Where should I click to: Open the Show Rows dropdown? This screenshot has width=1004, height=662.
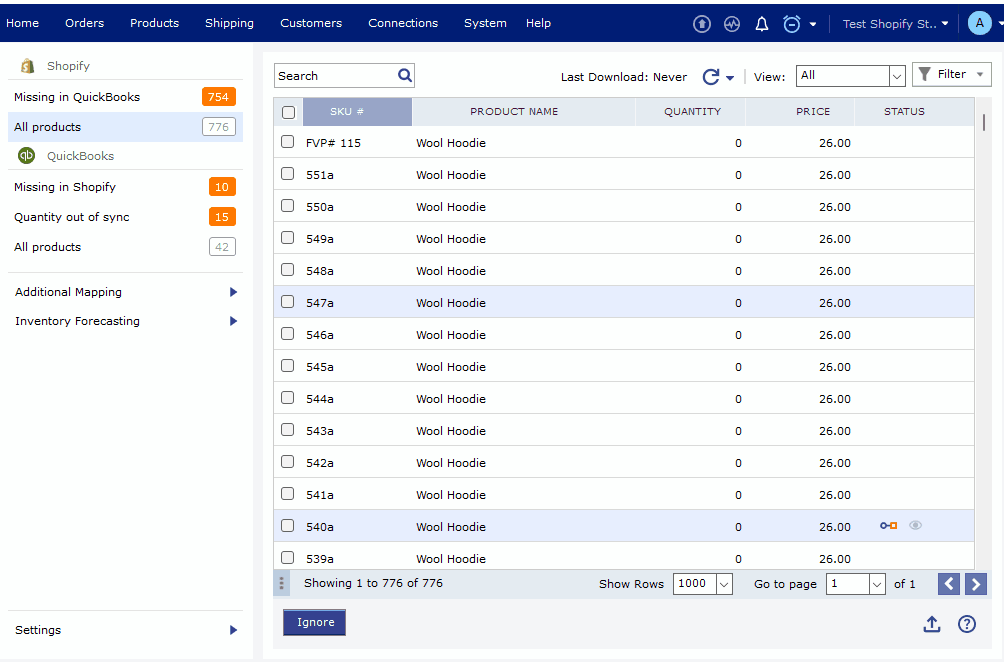(x=704, y=584)
